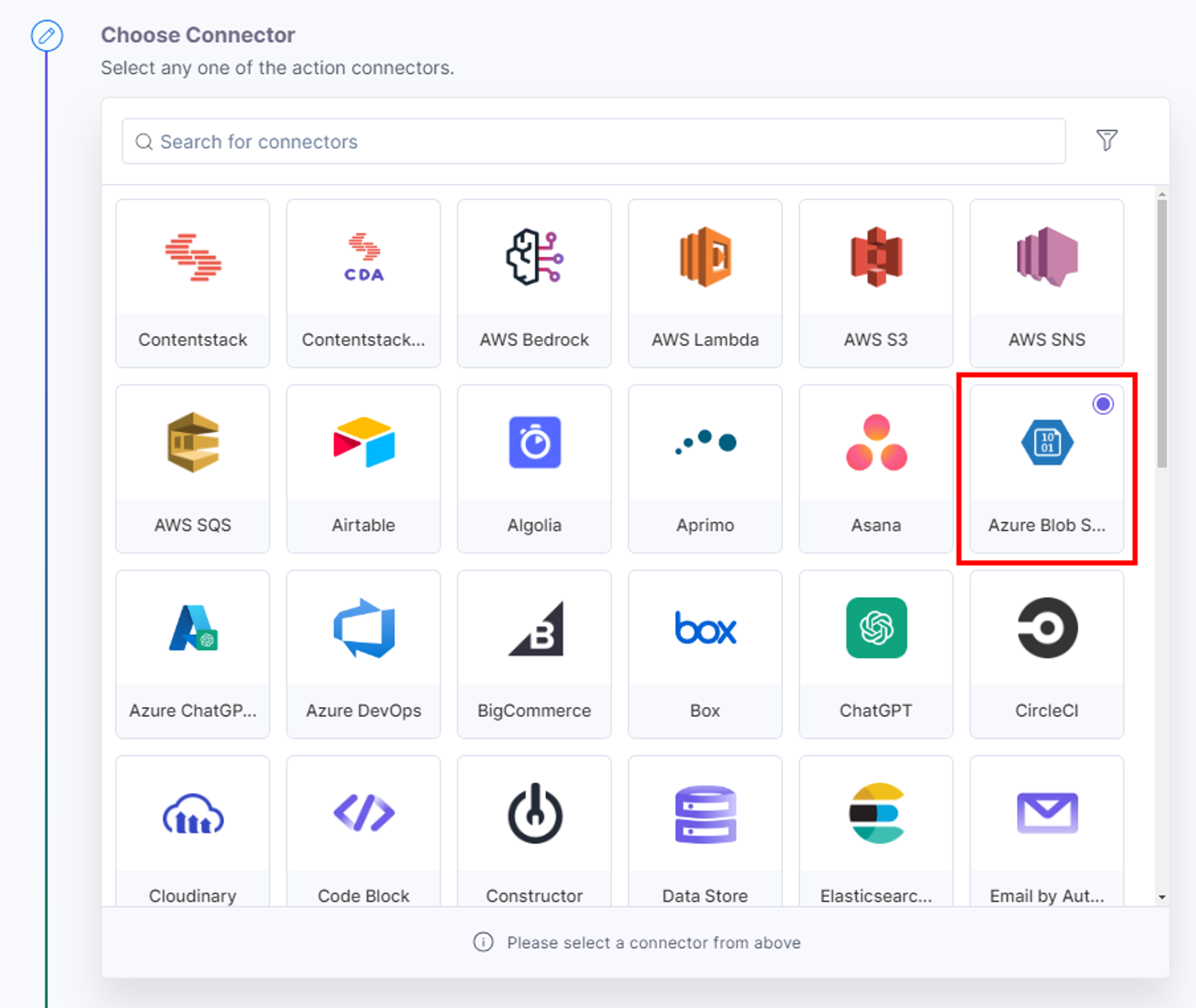Click the "Code Block" label

363,896
